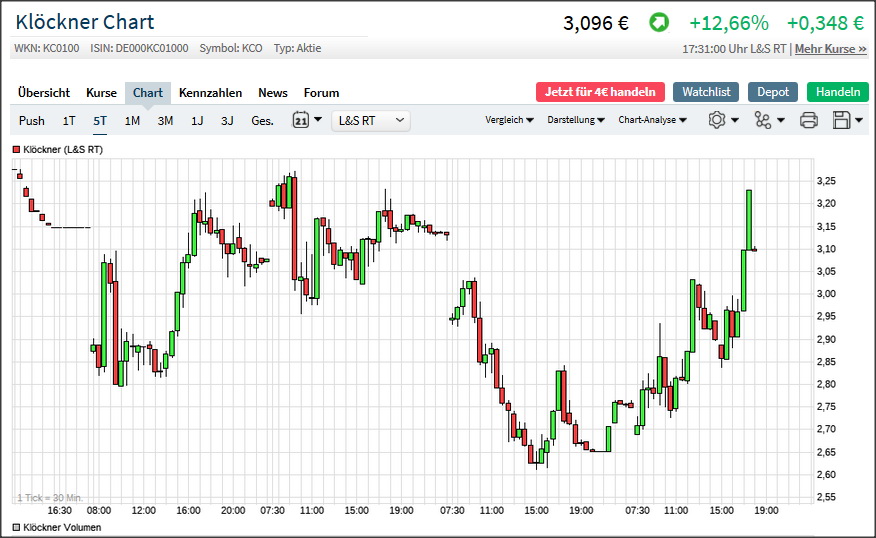Switch to the Übersicht tab

[44, 93]
